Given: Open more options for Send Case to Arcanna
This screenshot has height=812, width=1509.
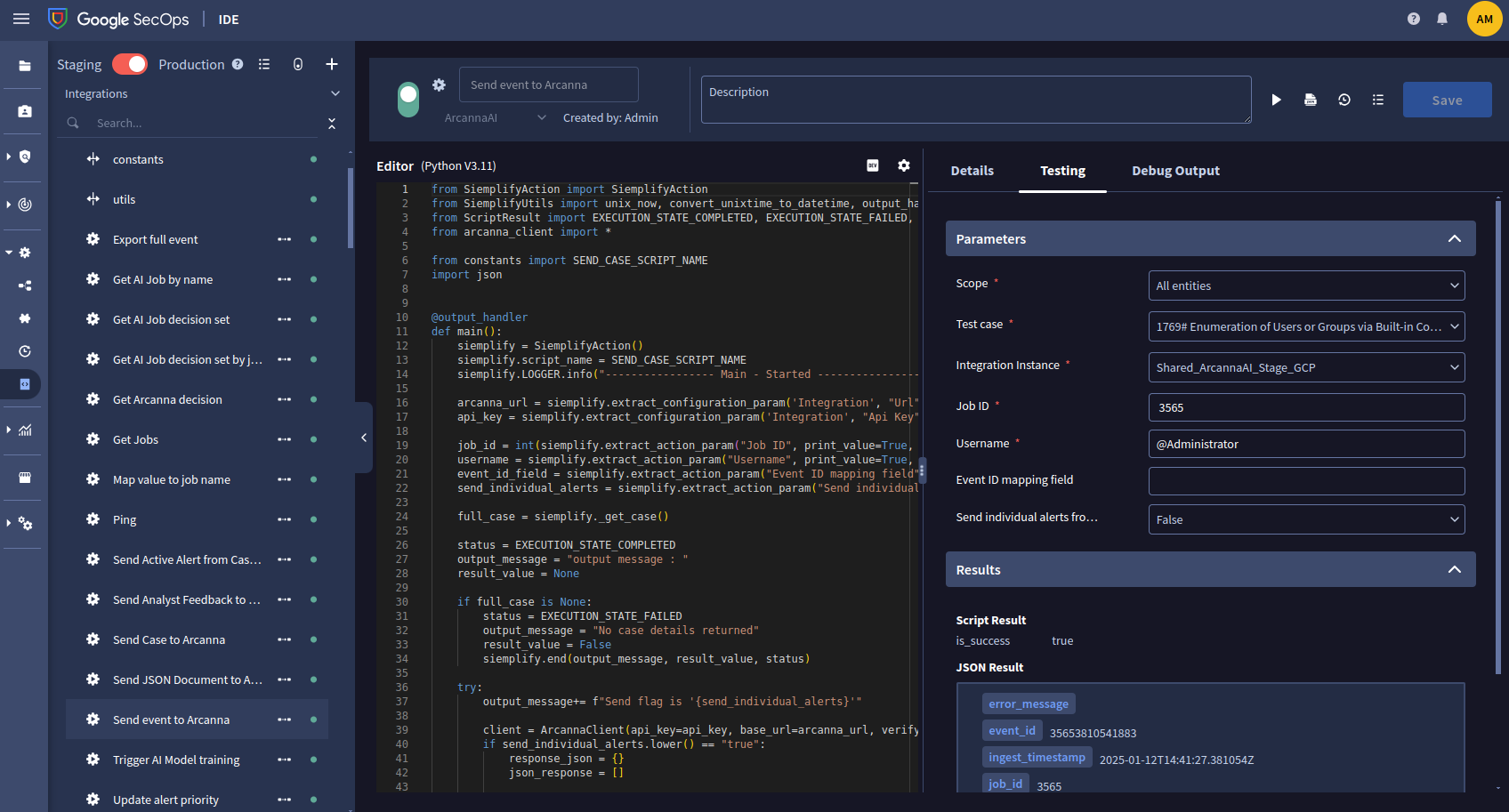Looking at the screenshot, I should [x=285, y=639].
